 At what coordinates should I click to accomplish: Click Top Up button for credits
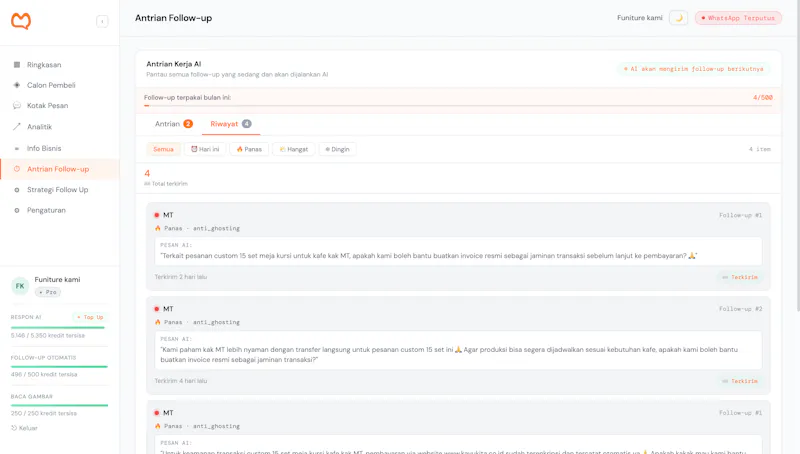tap(90, 317)
